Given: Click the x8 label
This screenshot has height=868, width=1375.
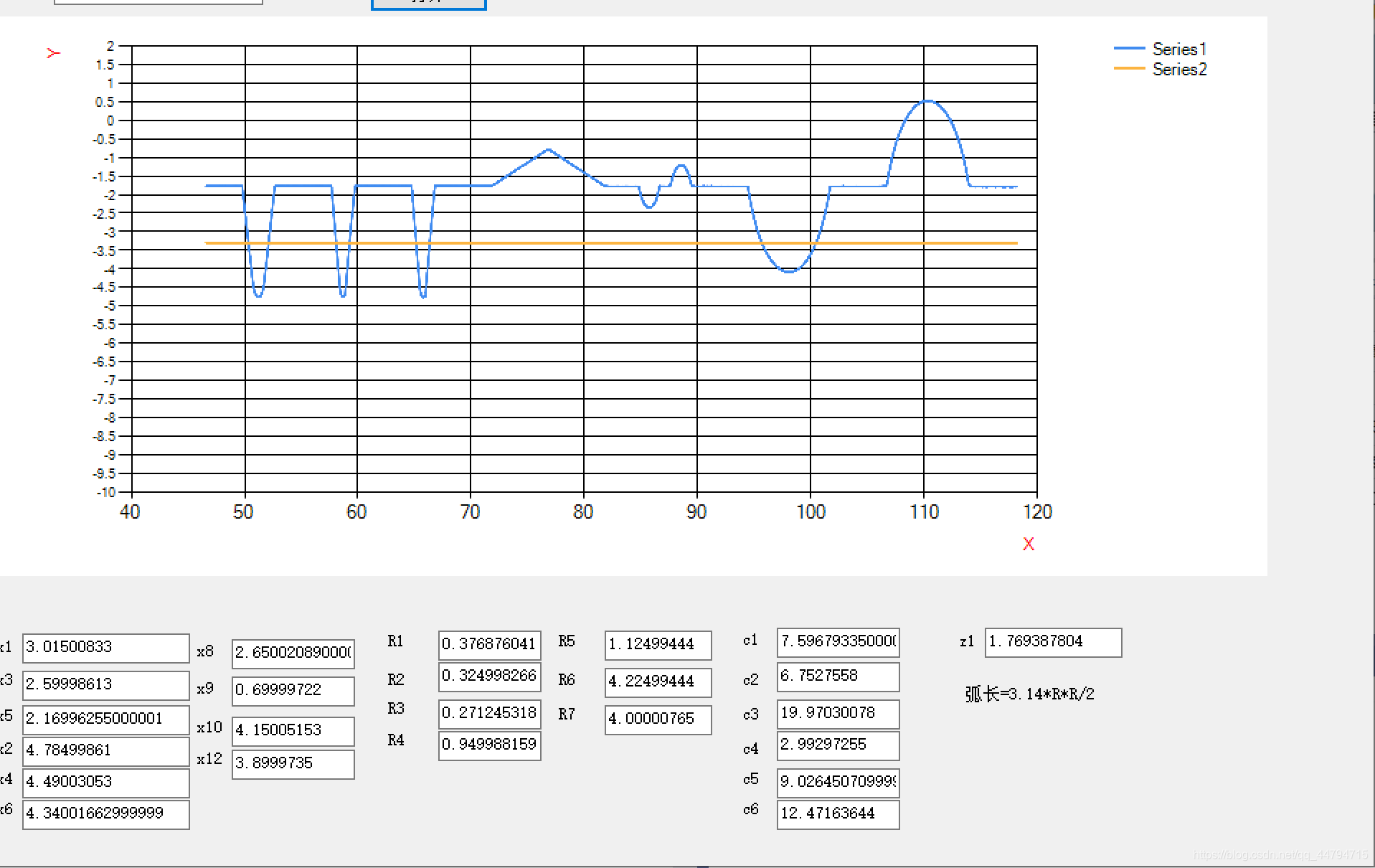Looking at the screenshot, I should point(205,651).
